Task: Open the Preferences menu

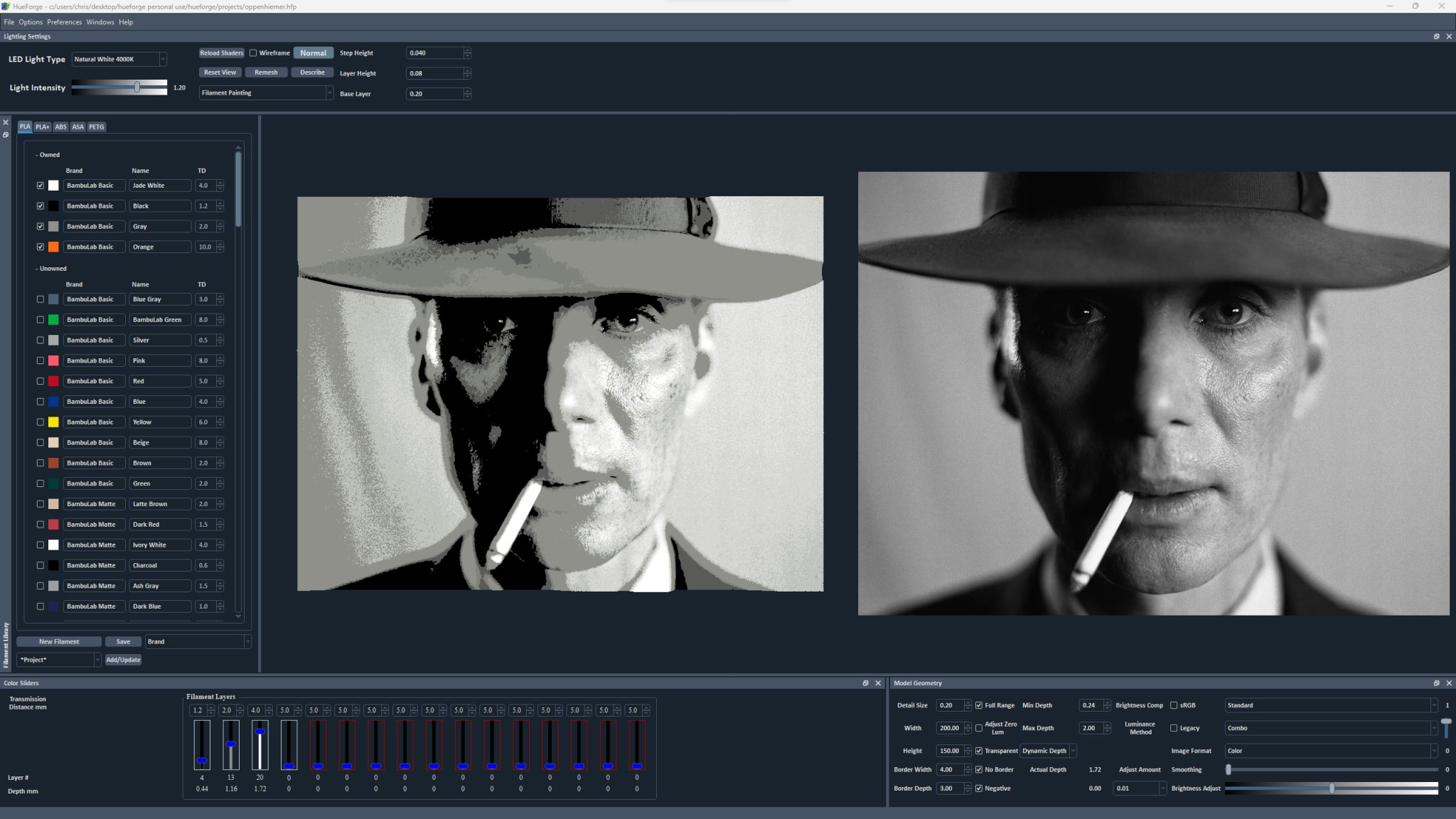Action: [64, 22]
